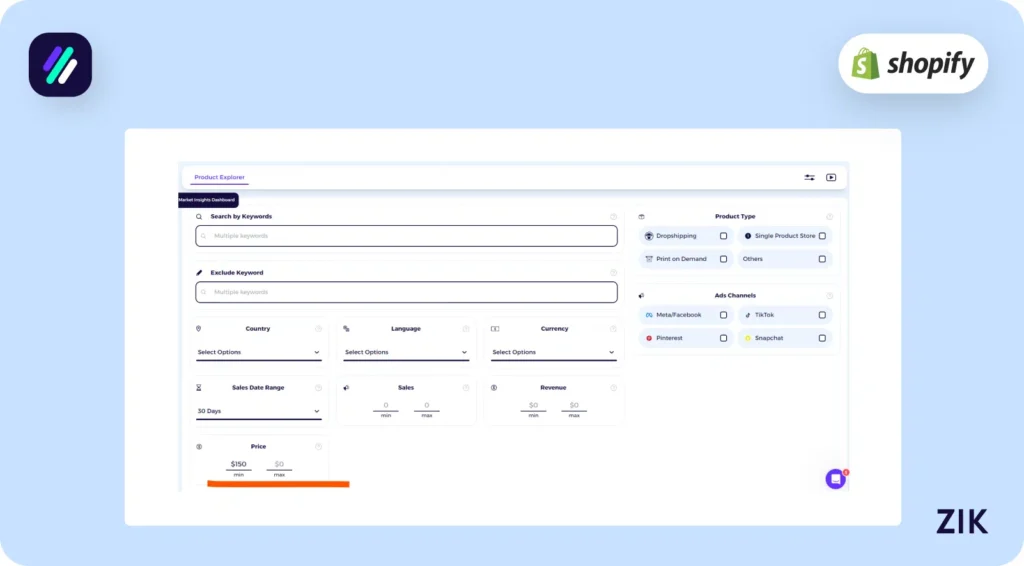Click the Shopify logo badge
The height and width of the screenshot is (566, 1024).
(912, 64)
